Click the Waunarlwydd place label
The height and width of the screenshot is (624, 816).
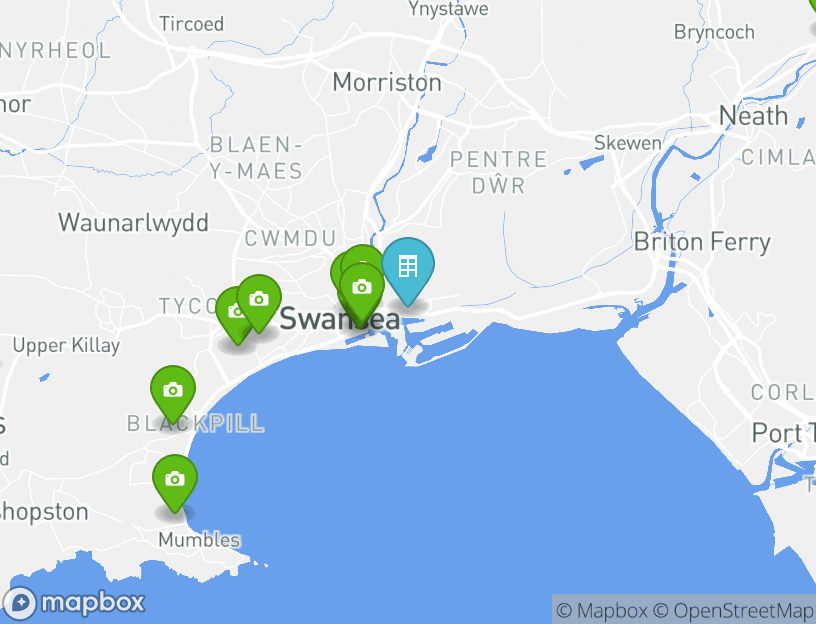pos(133,223)
